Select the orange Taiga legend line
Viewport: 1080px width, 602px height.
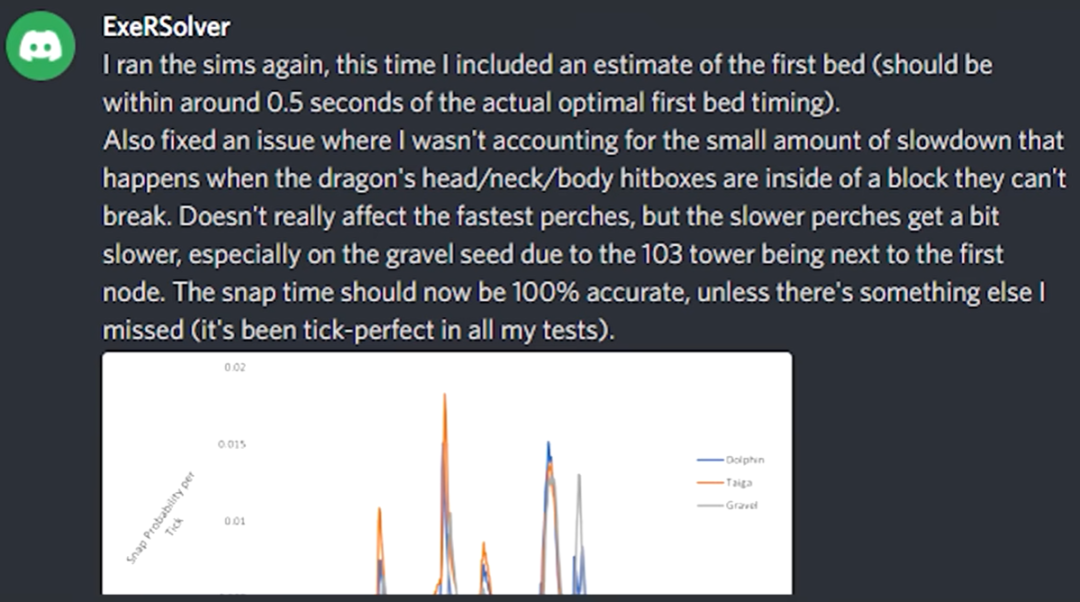(x=710, y=482)
